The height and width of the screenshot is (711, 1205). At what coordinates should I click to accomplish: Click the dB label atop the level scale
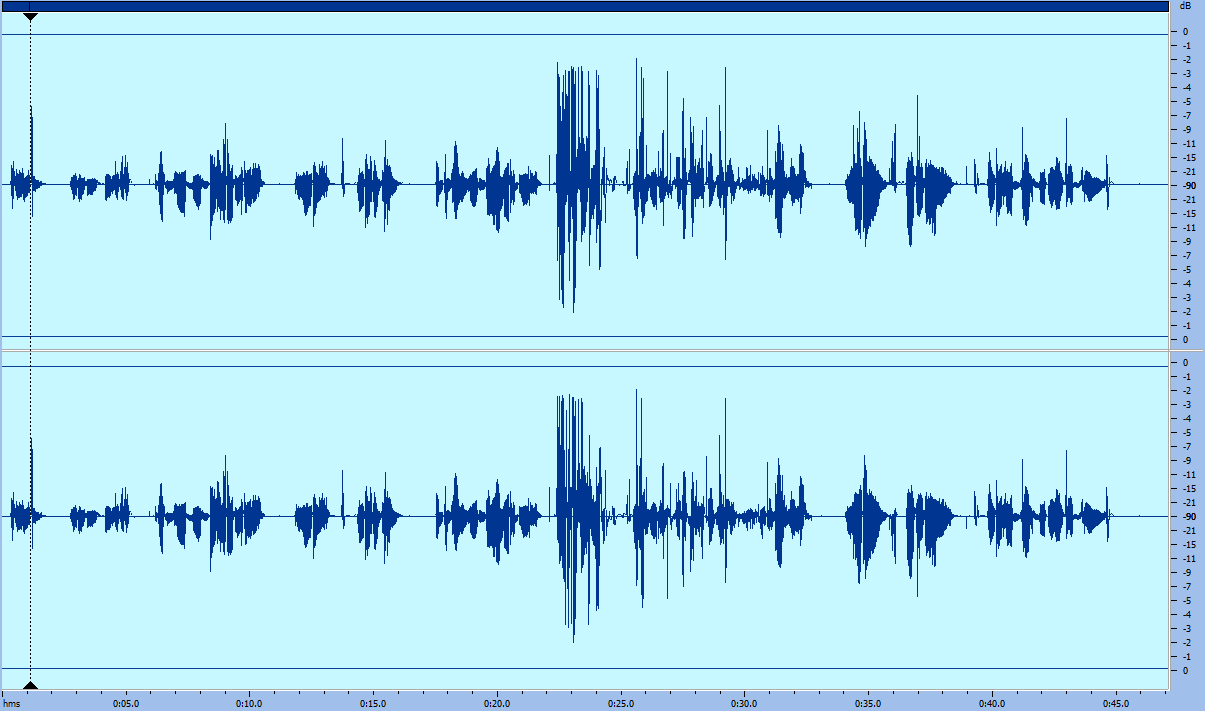(1185, 7)
